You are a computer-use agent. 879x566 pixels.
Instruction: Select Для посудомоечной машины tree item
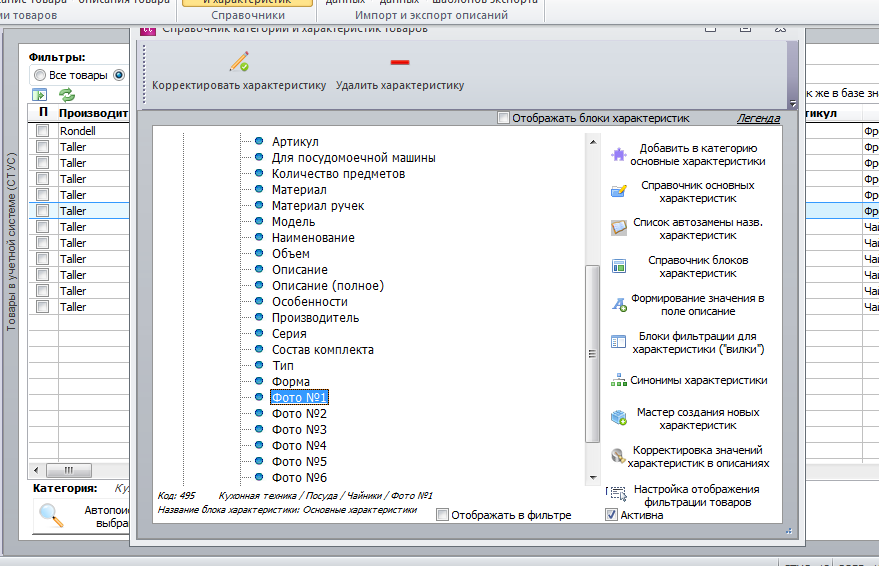[x=354, y=157]
